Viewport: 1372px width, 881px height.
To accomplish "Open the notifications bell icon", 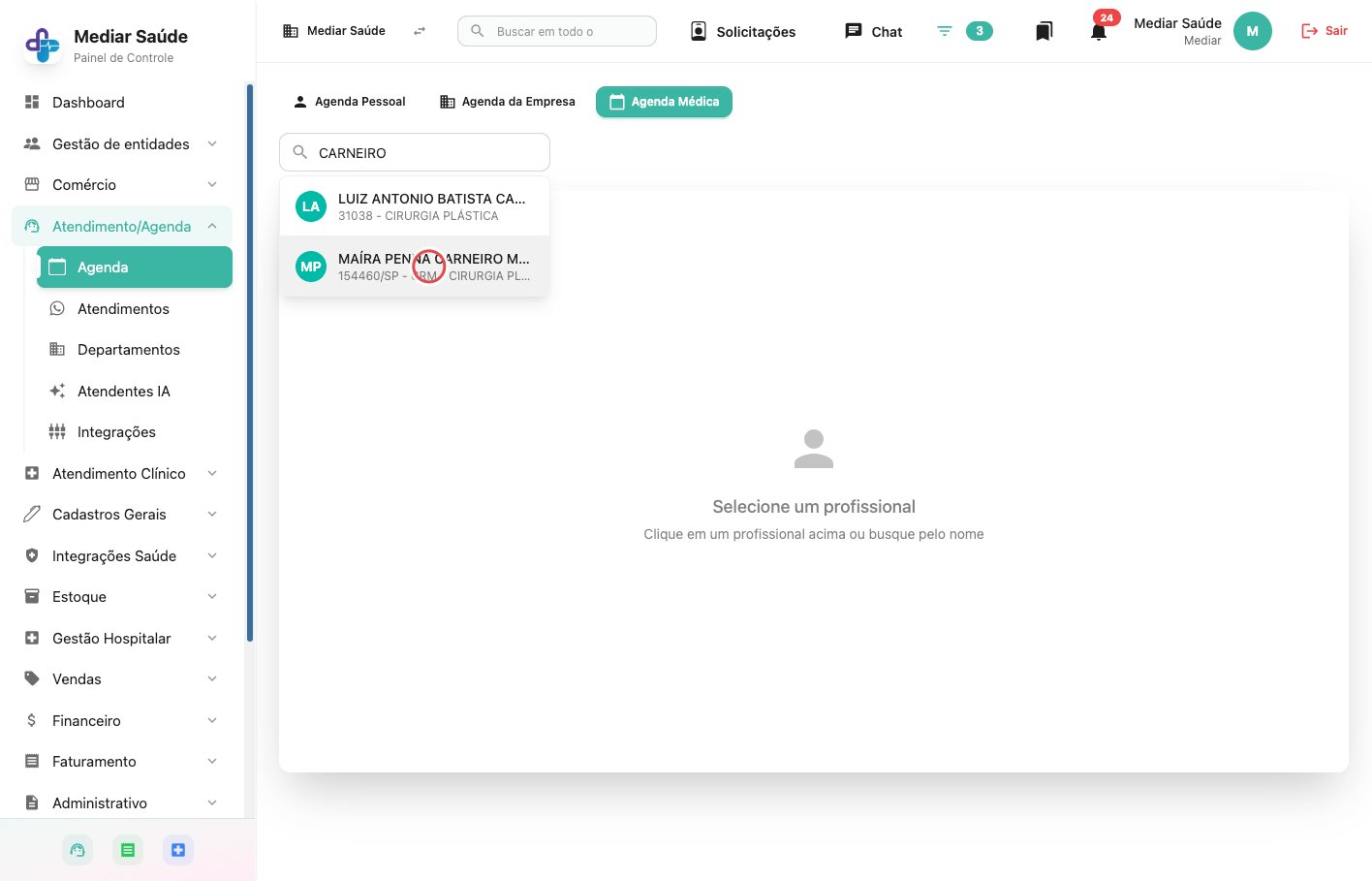I will [x=1098, y=31].
